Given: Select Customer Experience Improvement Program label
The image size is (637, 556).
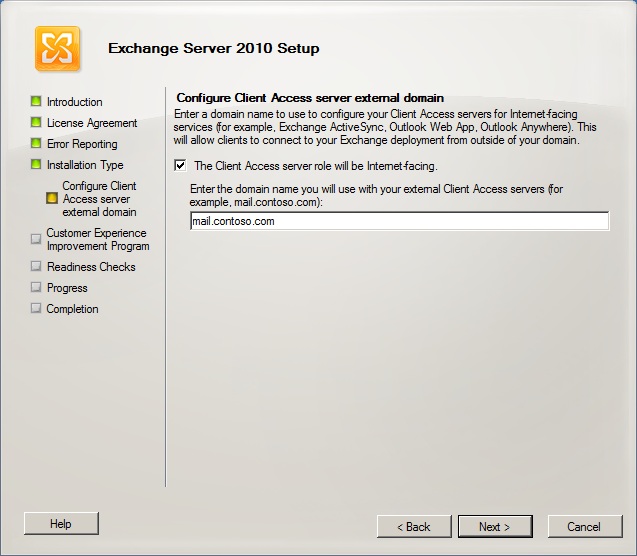Looking at the screenshot, I should click(98, 239).
